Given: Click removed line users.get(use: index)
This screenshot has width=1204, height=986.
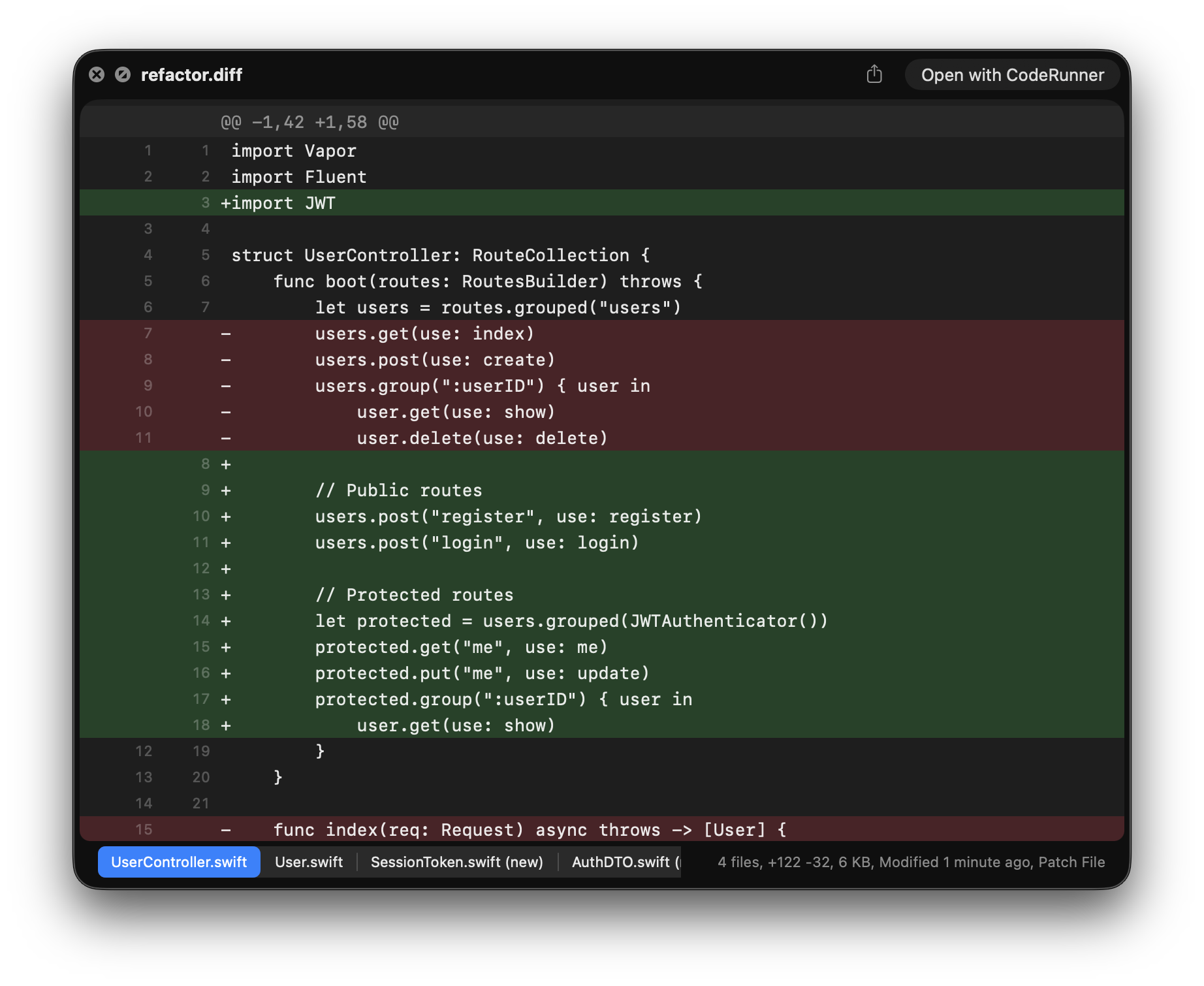Looking at the screenshot, I should pos(424,334).
